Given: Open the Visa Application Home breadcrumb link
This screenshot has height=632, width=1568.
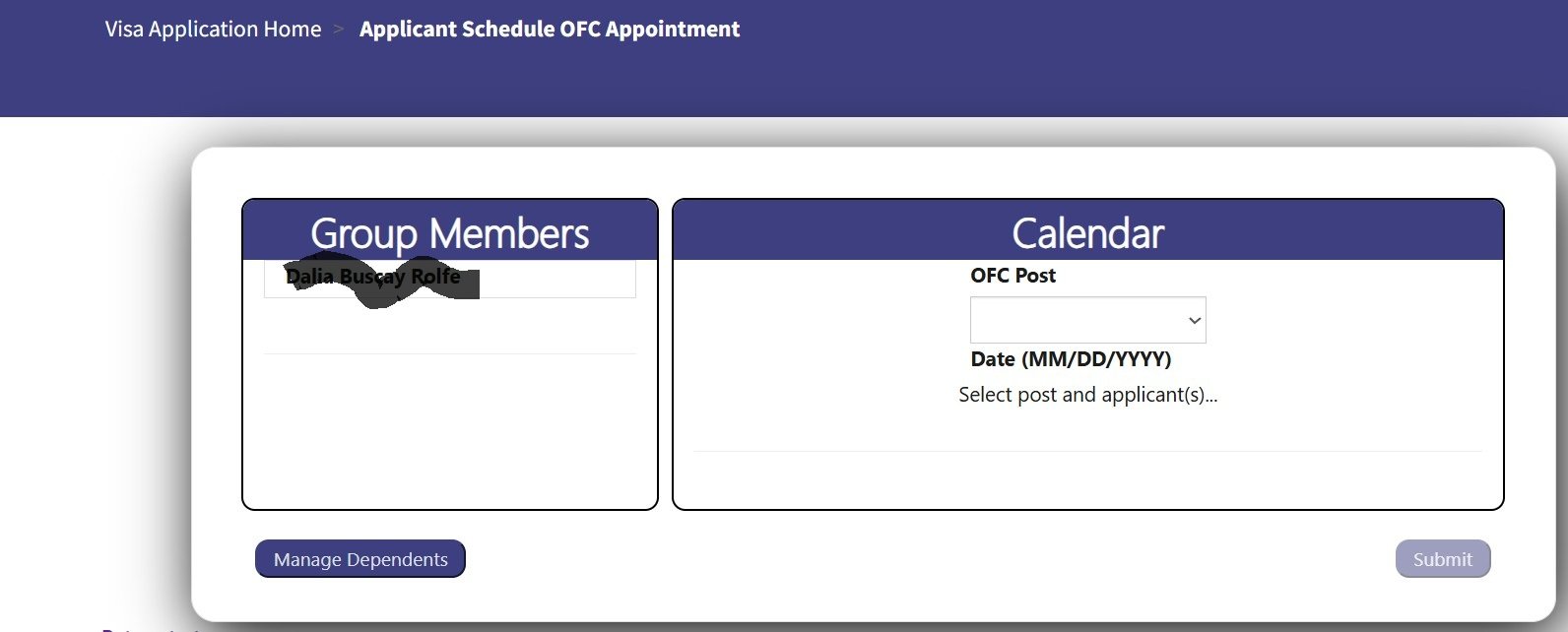Looking at the screenshot, I should 213,30.
